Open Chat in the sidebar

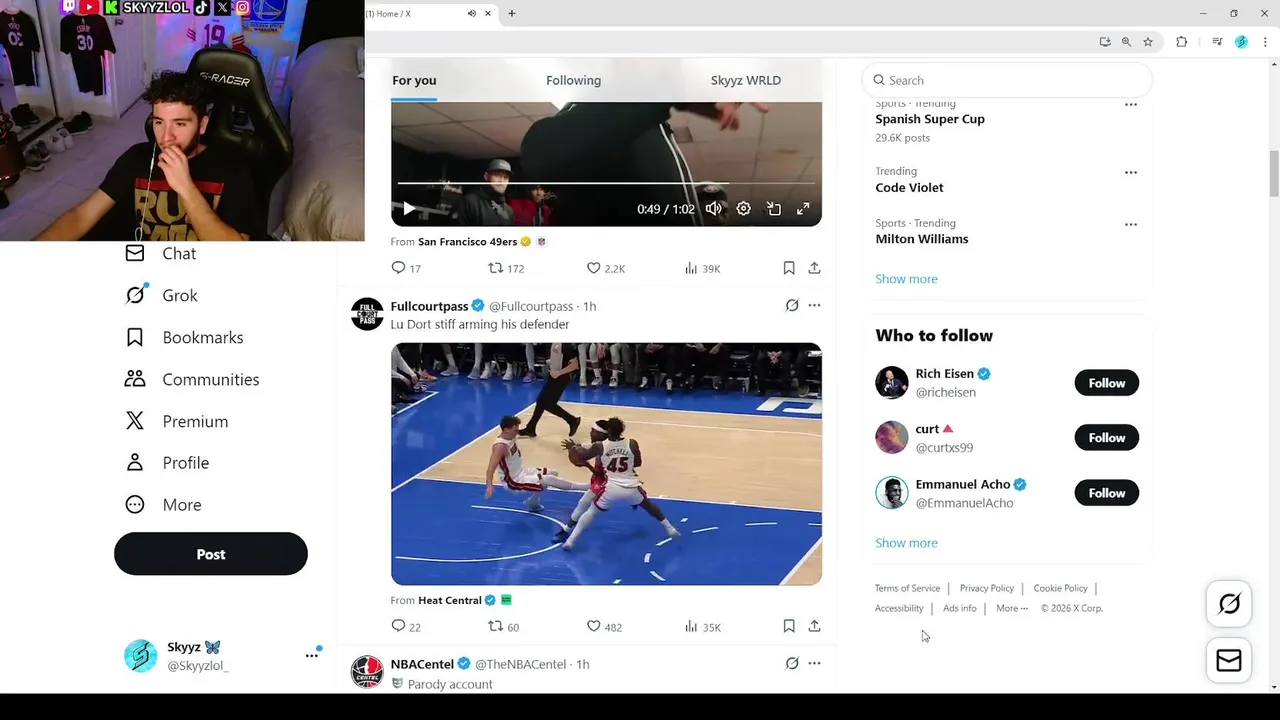click(160, 254)
